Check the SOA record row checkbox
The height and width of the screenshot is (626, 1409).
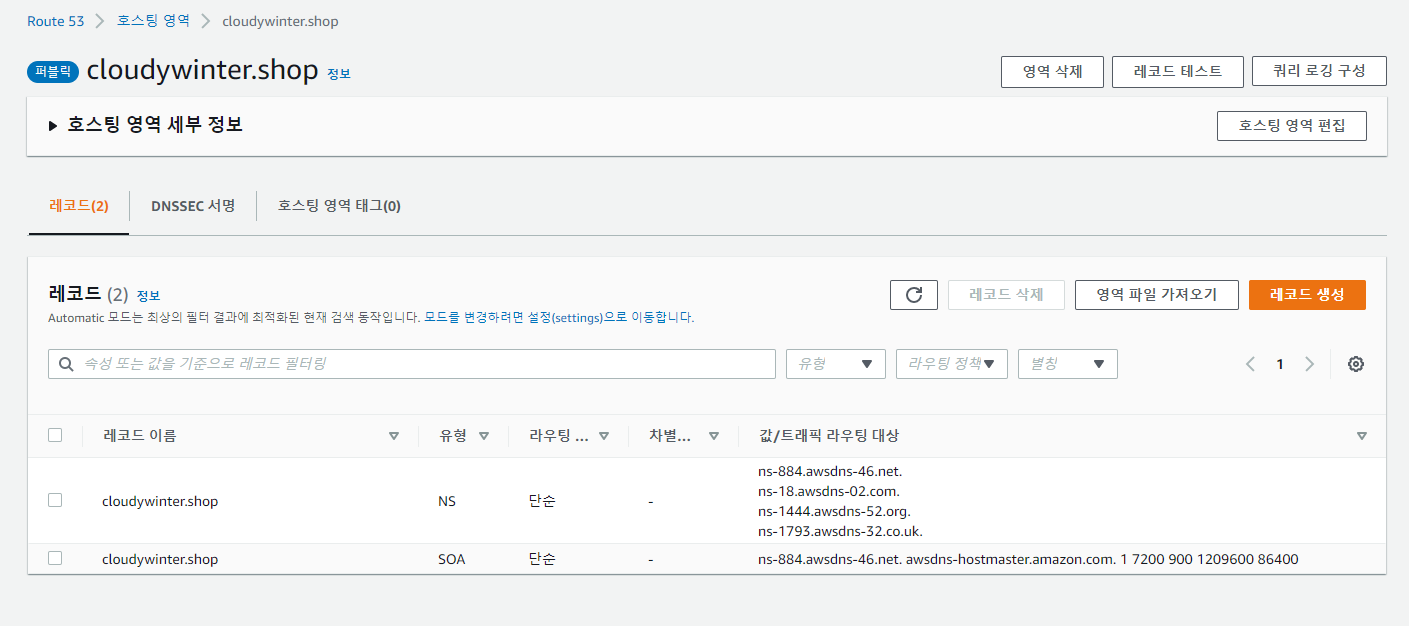(55, 558)
